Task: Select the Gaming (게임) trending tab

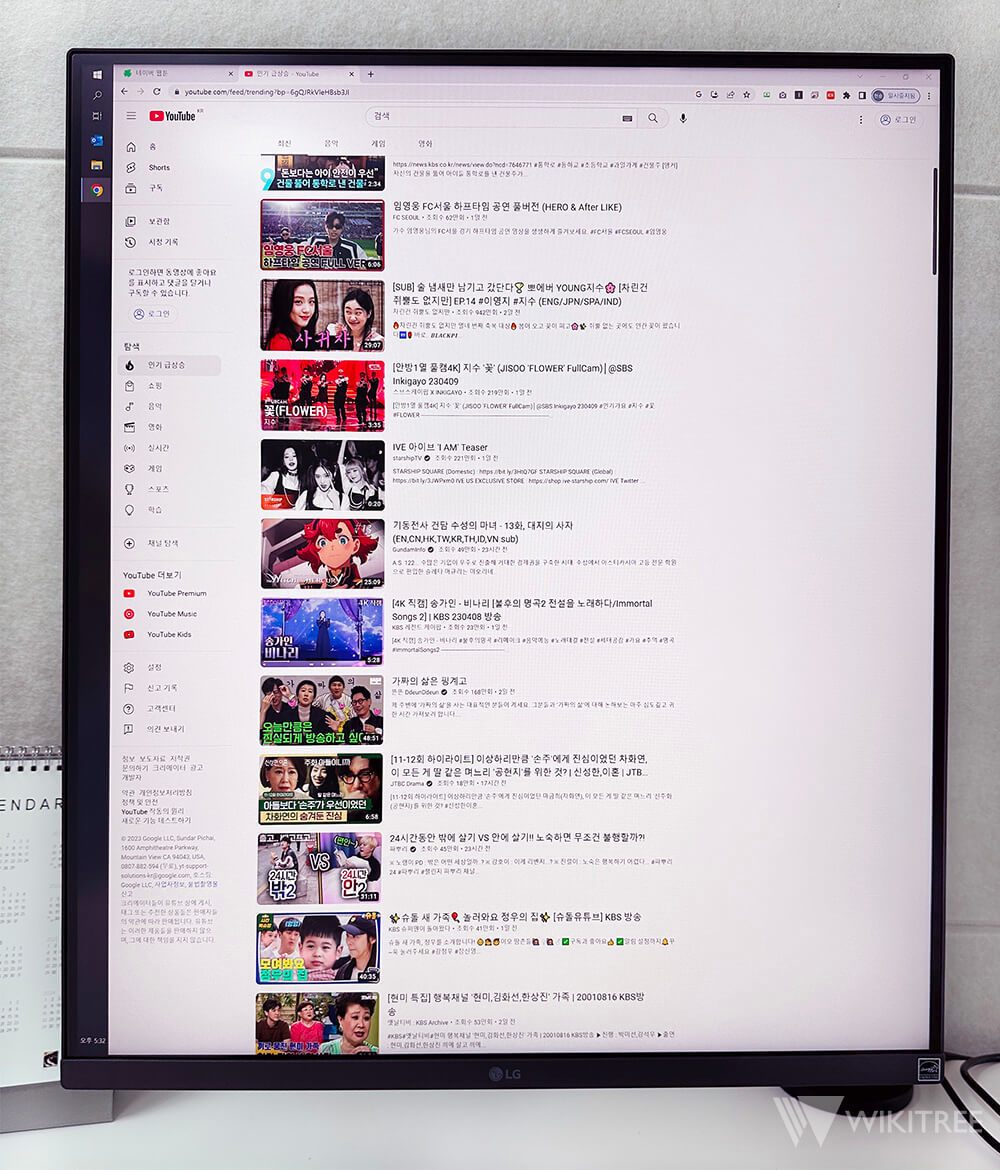Action: point(378,143)
